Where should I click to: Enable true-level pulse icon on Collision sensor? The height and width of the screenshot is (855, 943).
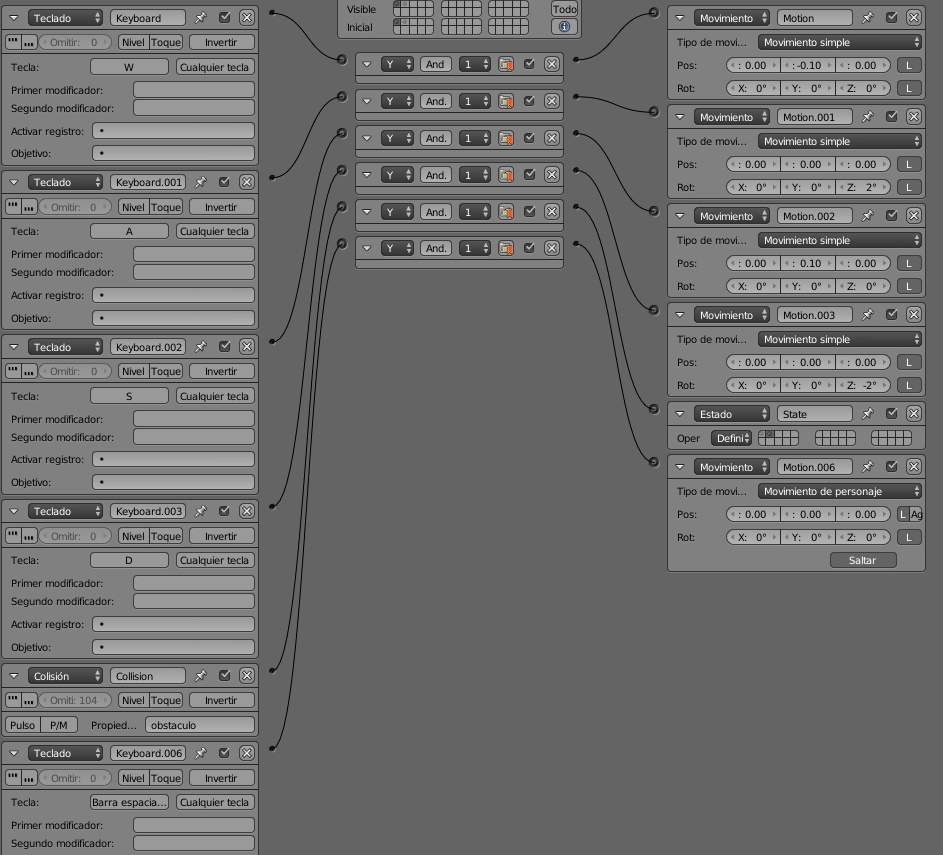(x=13, y=700)
